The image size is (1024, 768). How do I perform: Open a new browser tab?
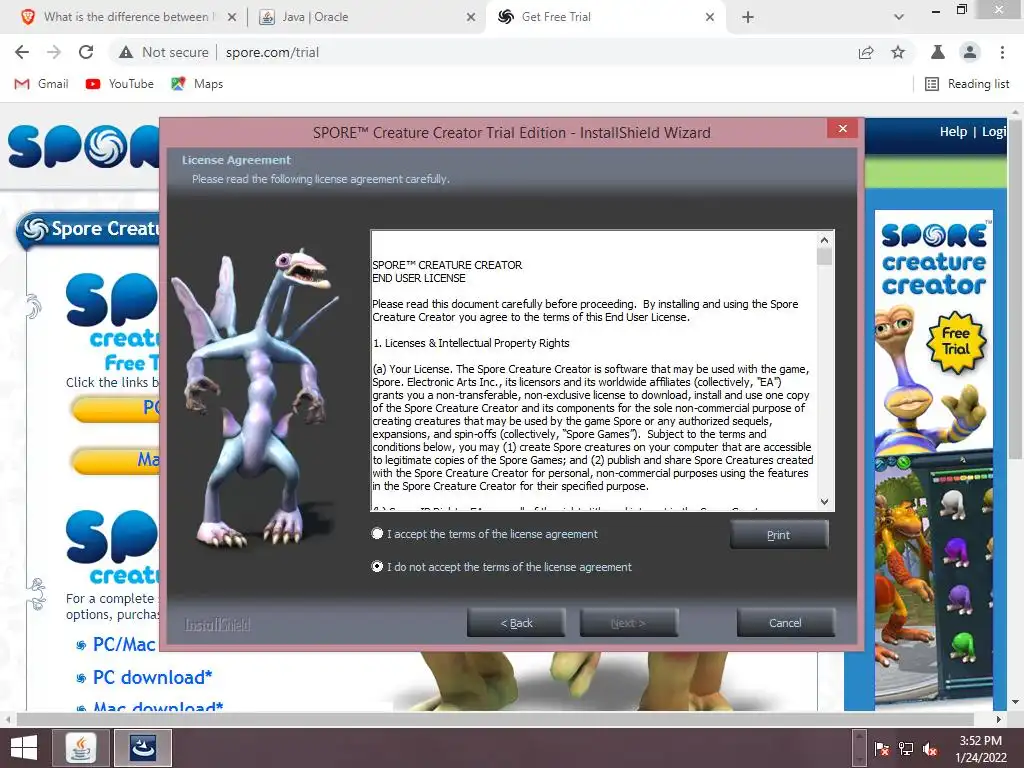[748, 18]
